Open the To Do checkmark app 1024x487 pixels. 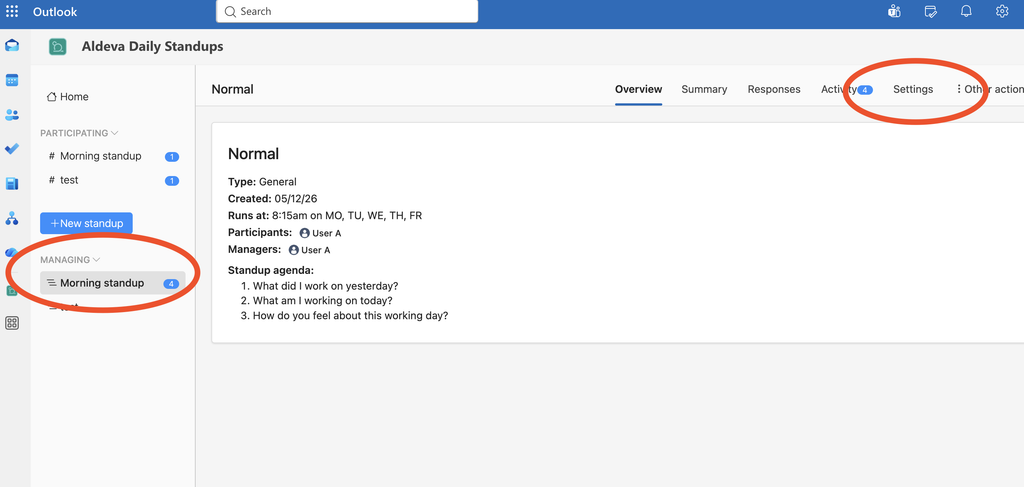point(12,149)
